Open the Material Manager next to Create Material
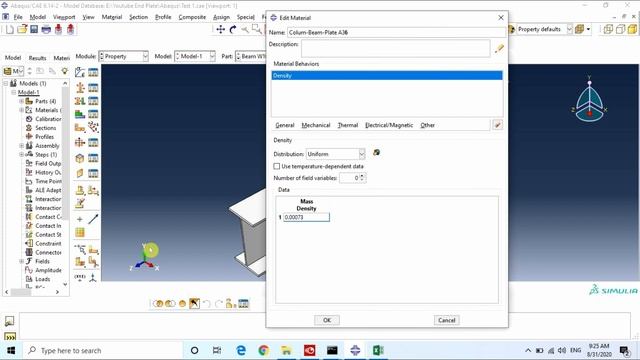 tap(93, 73)
